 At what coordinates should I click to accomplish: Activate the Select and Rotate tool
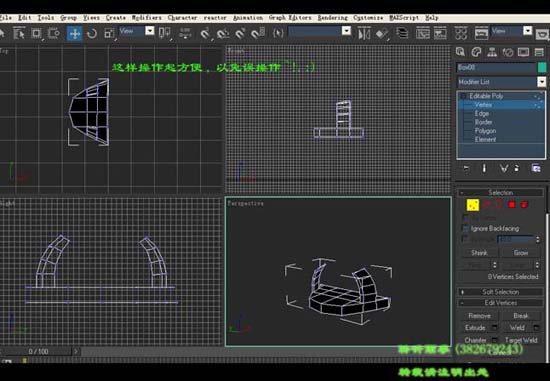click(92, 33)
